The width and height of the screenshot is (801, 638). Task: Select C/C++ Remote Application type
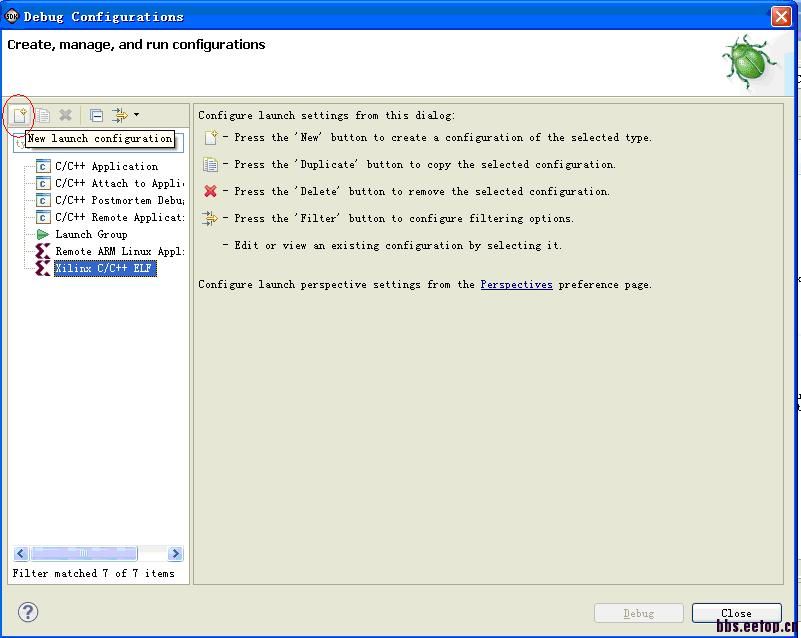tap(120, 217)
